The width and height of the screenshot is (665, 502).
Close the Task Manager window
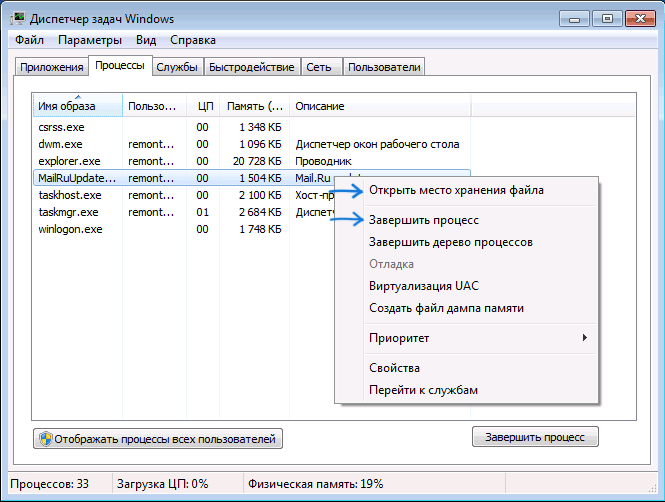click(640, 19)
